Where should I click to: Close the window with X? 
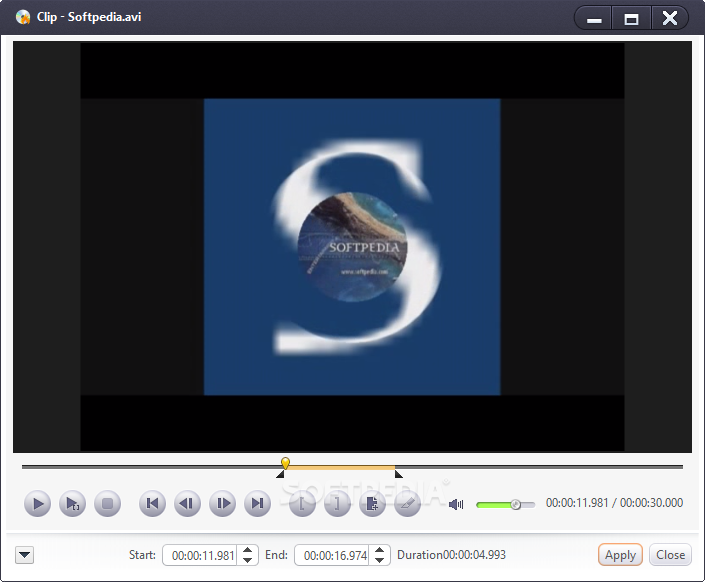point(669,18)
